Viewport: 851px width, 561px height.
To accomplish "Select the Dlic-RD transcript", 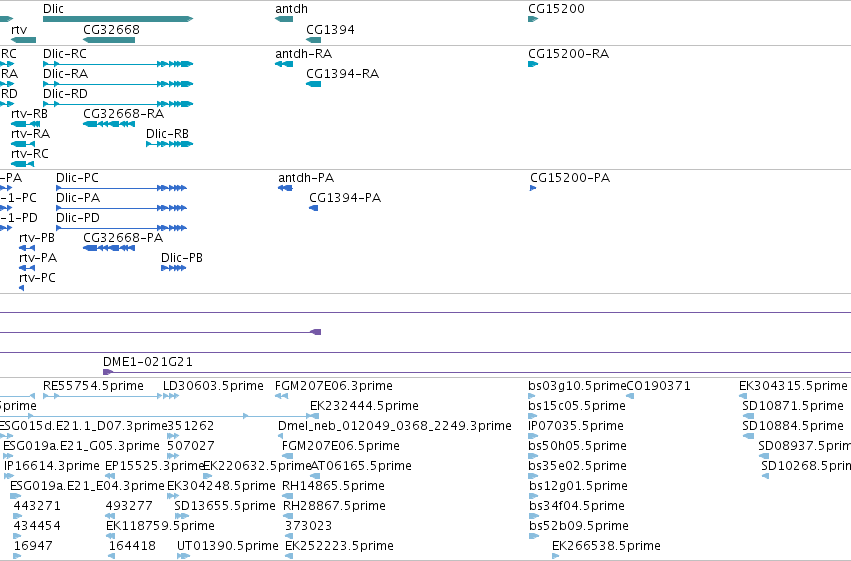I will click(118, 104).
